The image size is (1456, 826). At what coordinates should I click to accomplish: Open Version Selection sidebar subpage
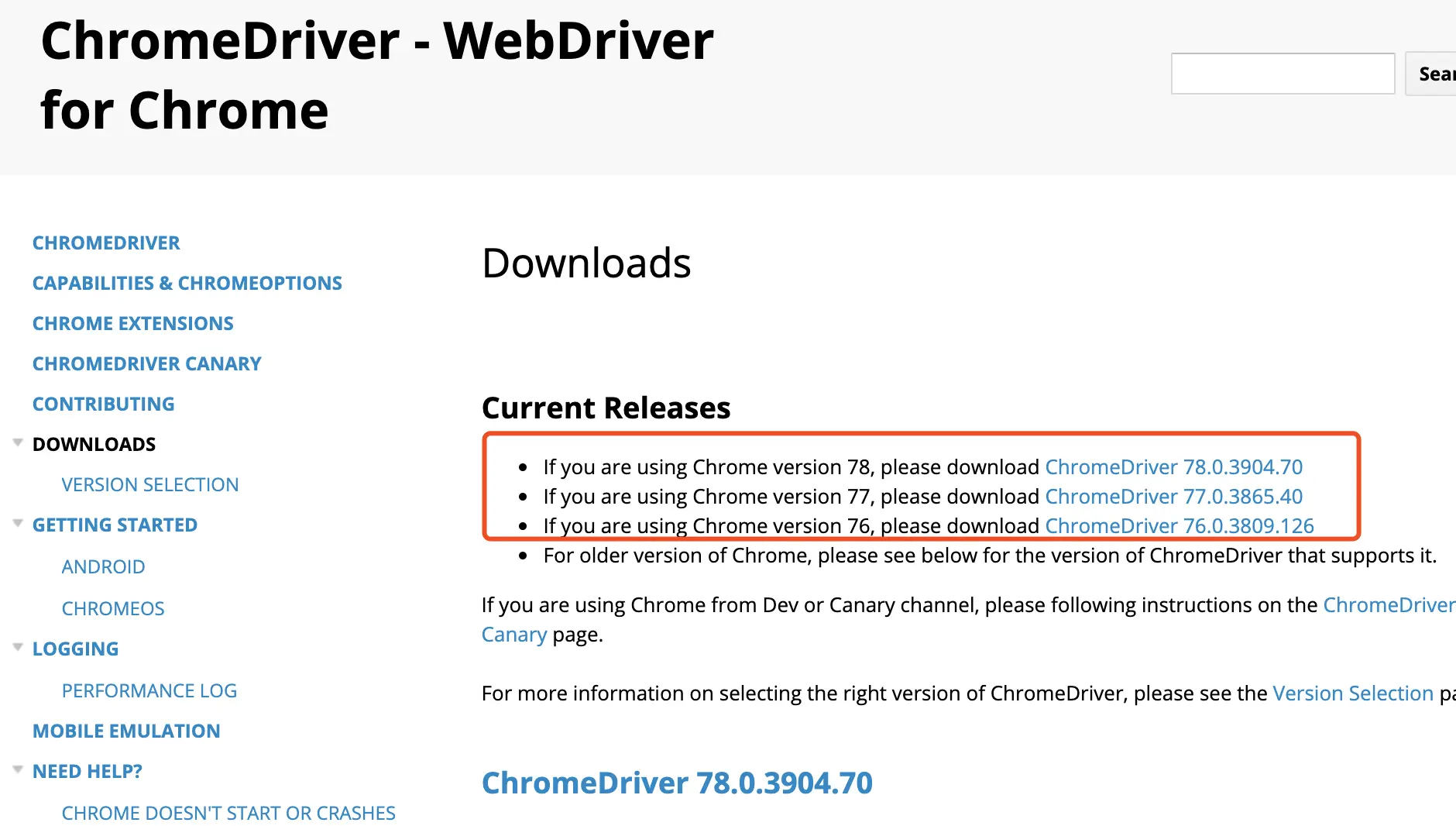(150, 484)
